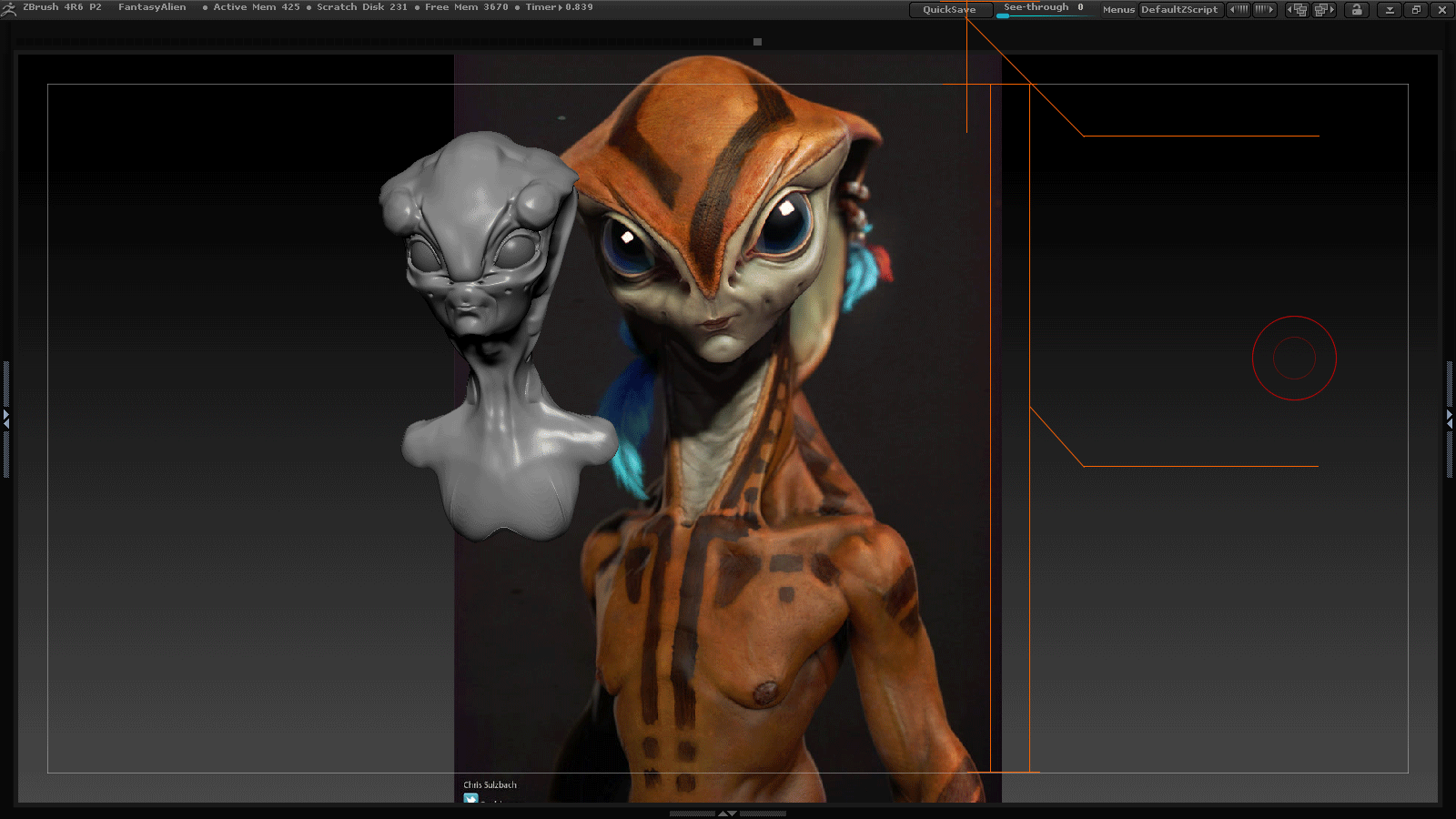Click the restore window icon
Viewport: 1456px width, 819px height.
[x=1416, y=10]
